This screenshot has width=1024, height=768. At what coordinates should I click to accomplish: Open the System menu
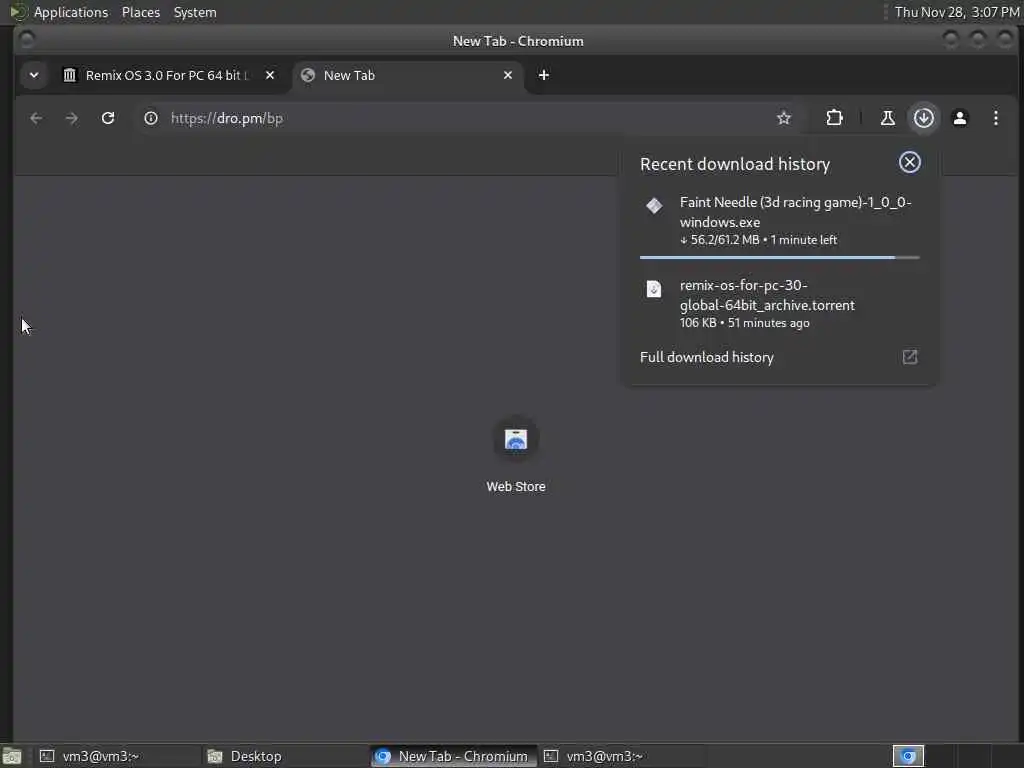(x=195, y=12)
